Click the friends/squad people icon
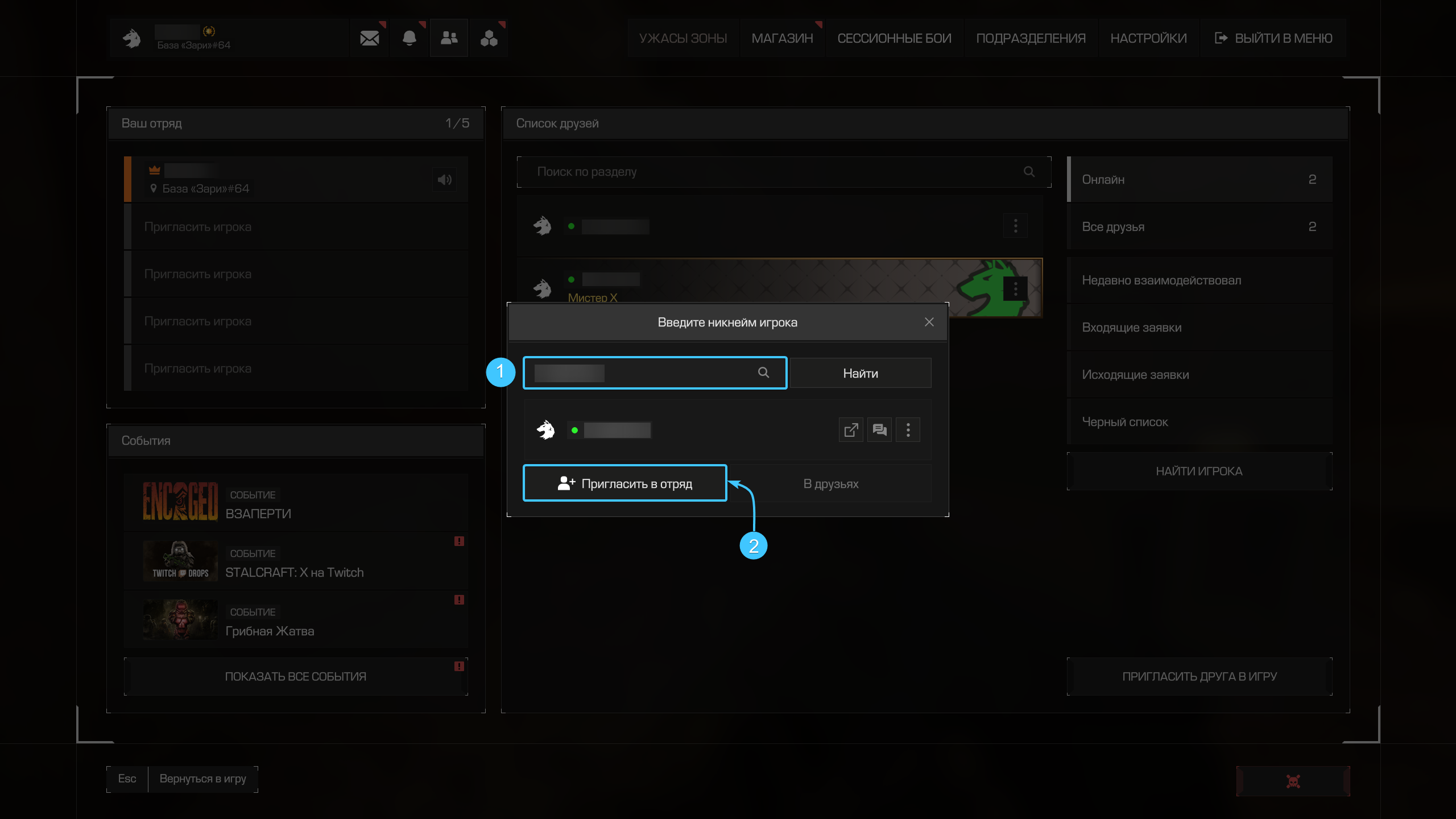The image size is (1456, 819). click(449, 38)
